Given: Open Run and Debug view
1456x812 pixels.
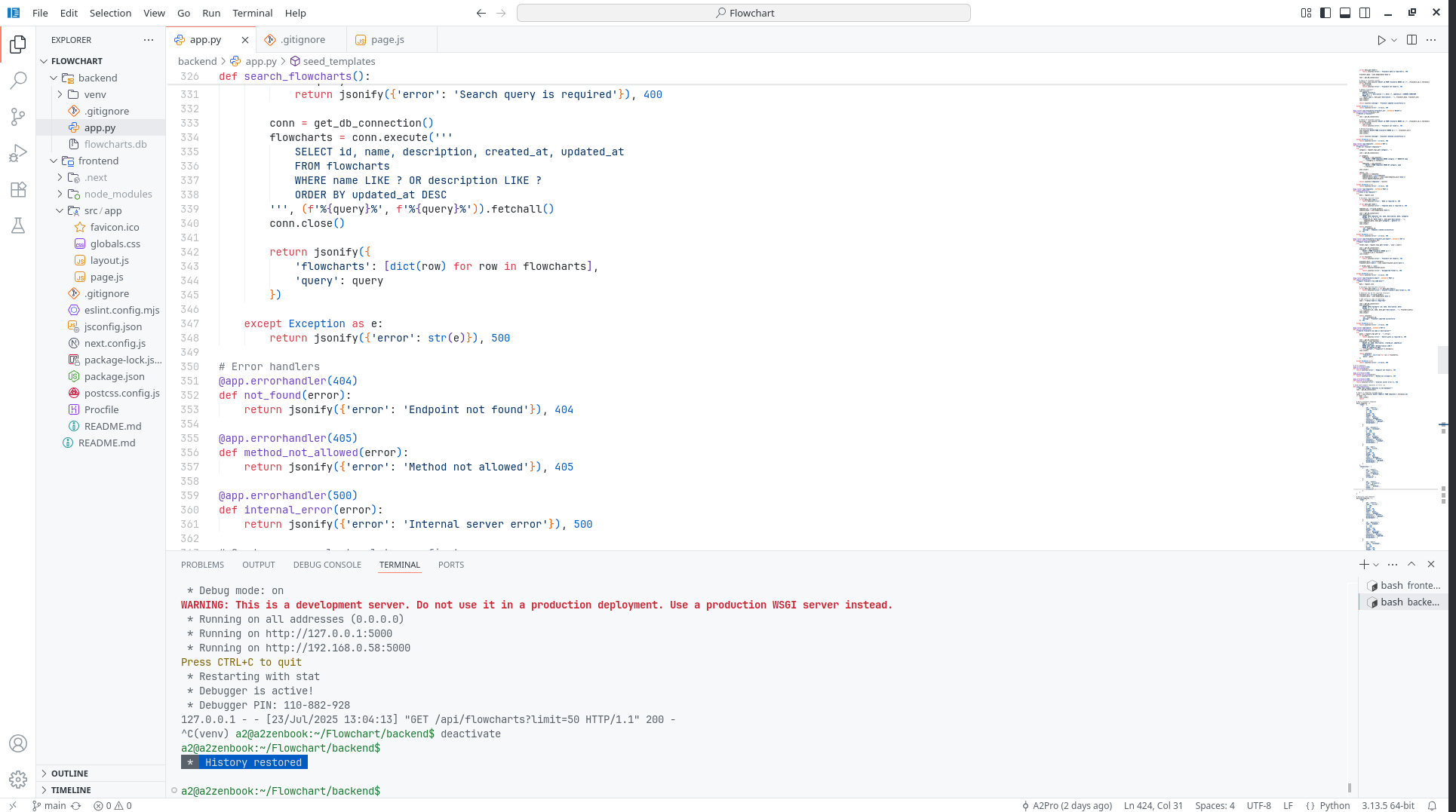Looking at the screenshot, I should [x=18, y=153].
